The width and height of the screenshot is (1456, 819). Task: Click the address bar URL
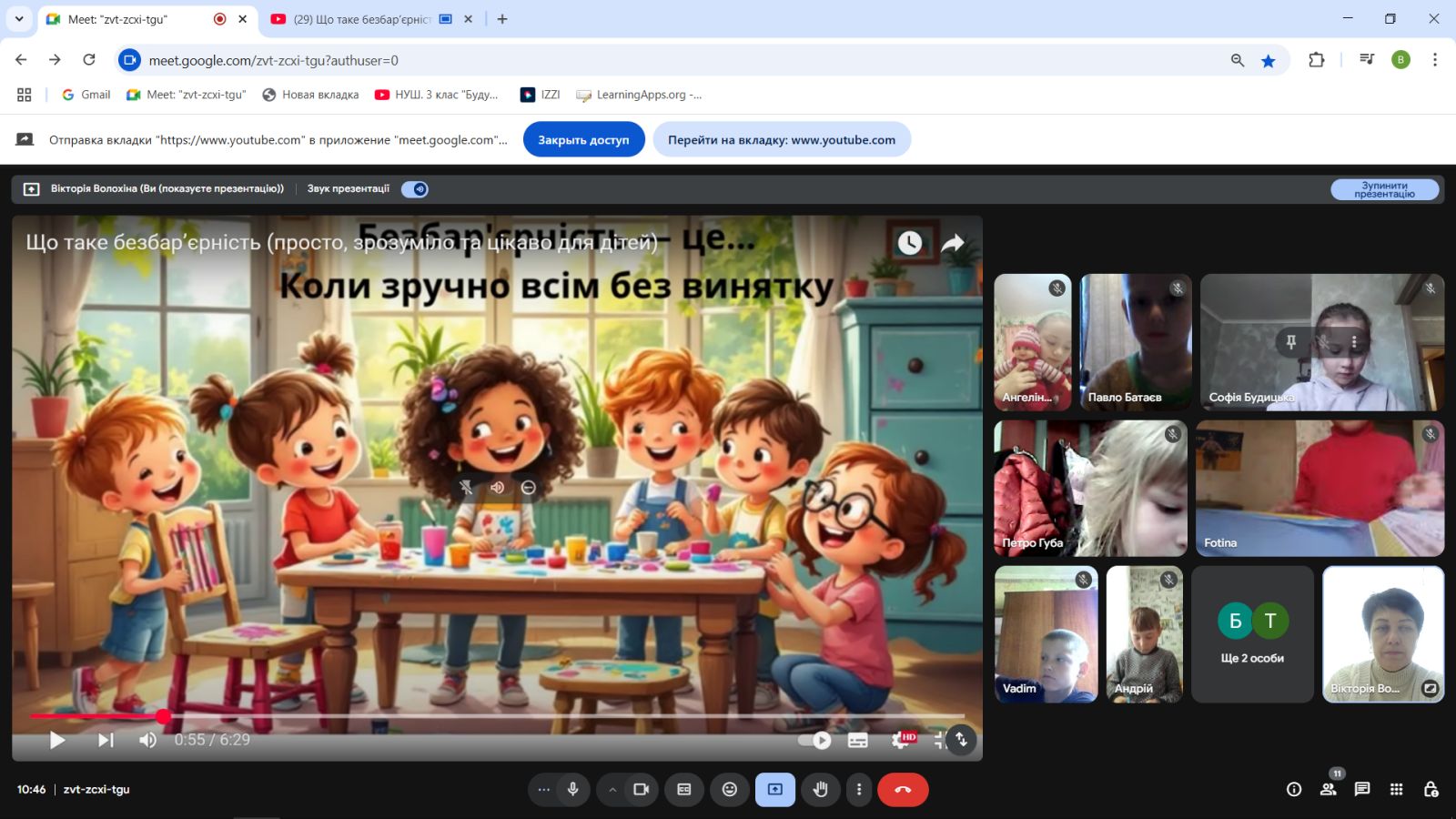273,60
